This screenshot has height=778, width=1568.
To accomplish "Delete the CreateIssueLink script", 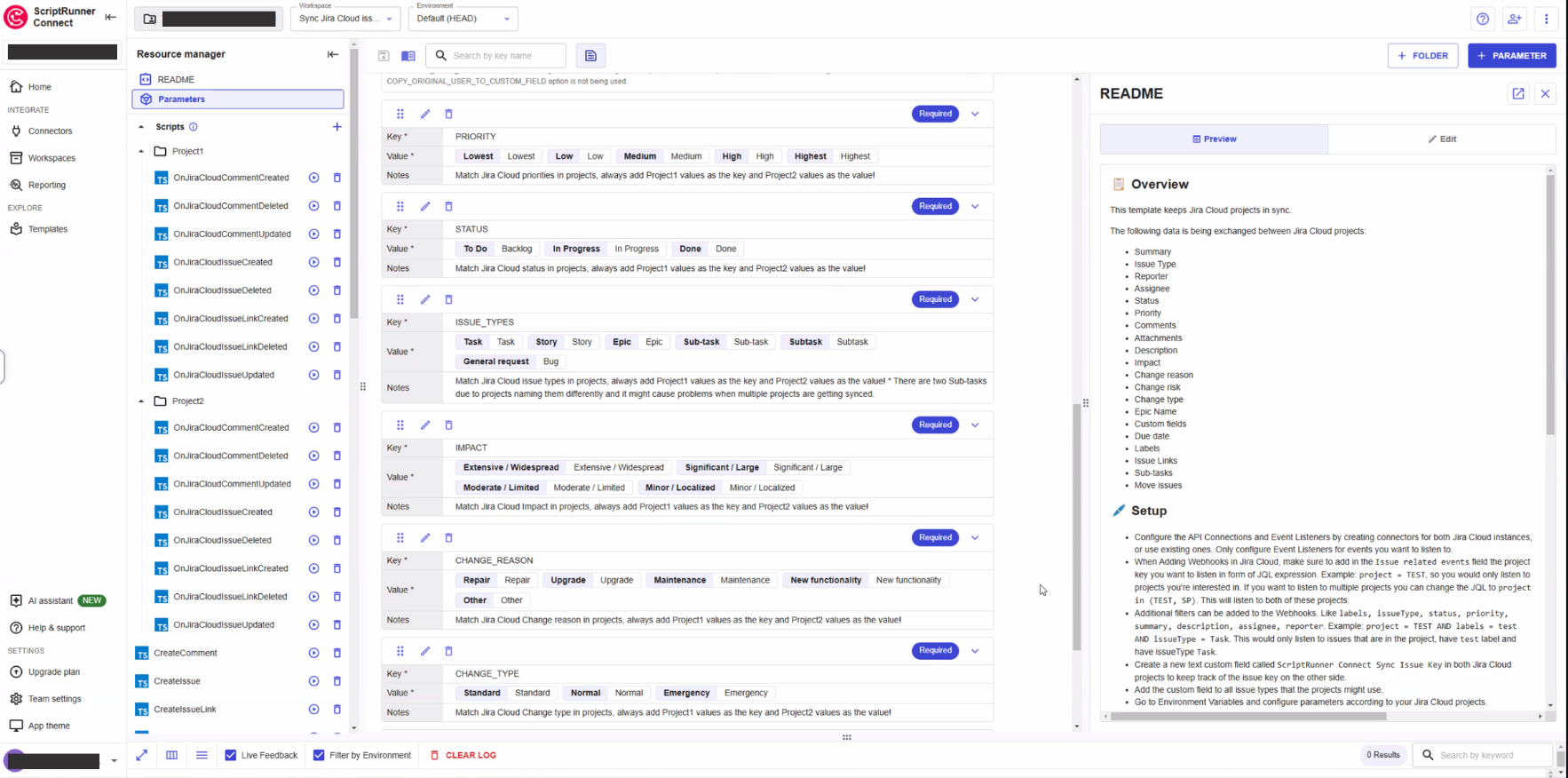I will pos(337,710).
